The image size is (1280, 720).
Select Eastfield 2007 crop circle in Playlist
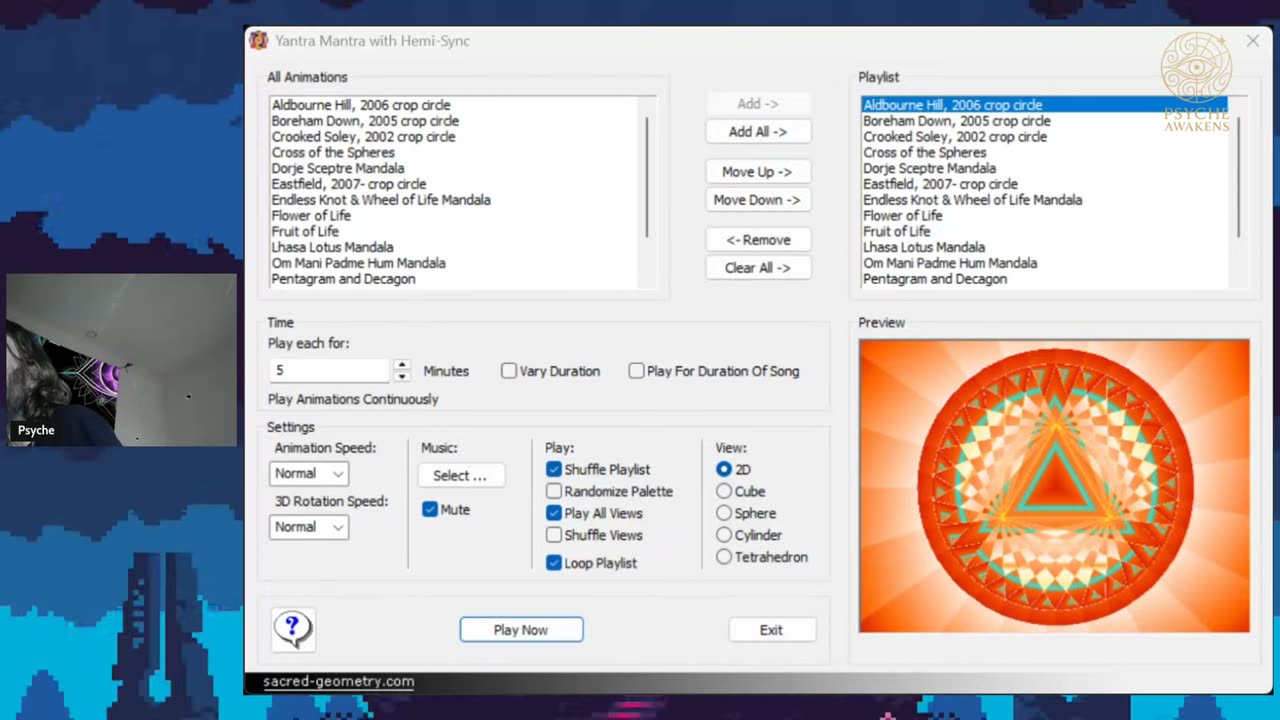[x=941, y=184]
